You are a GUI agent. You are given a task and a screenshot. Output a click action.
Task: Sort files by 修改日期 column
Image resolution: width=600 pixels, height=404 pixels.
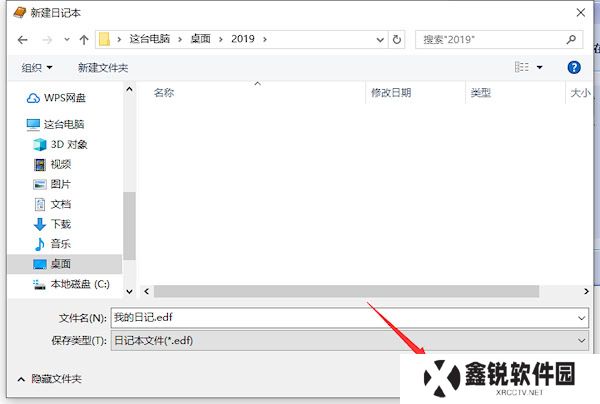391,93
